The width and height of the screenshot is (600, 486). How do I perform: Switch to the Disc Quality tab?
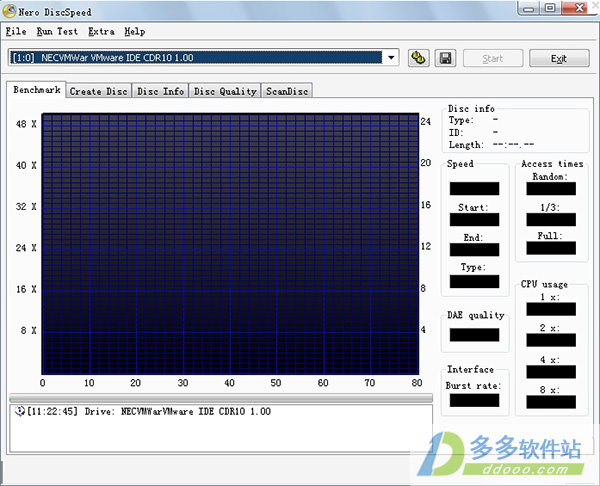[x=225, y=91]
